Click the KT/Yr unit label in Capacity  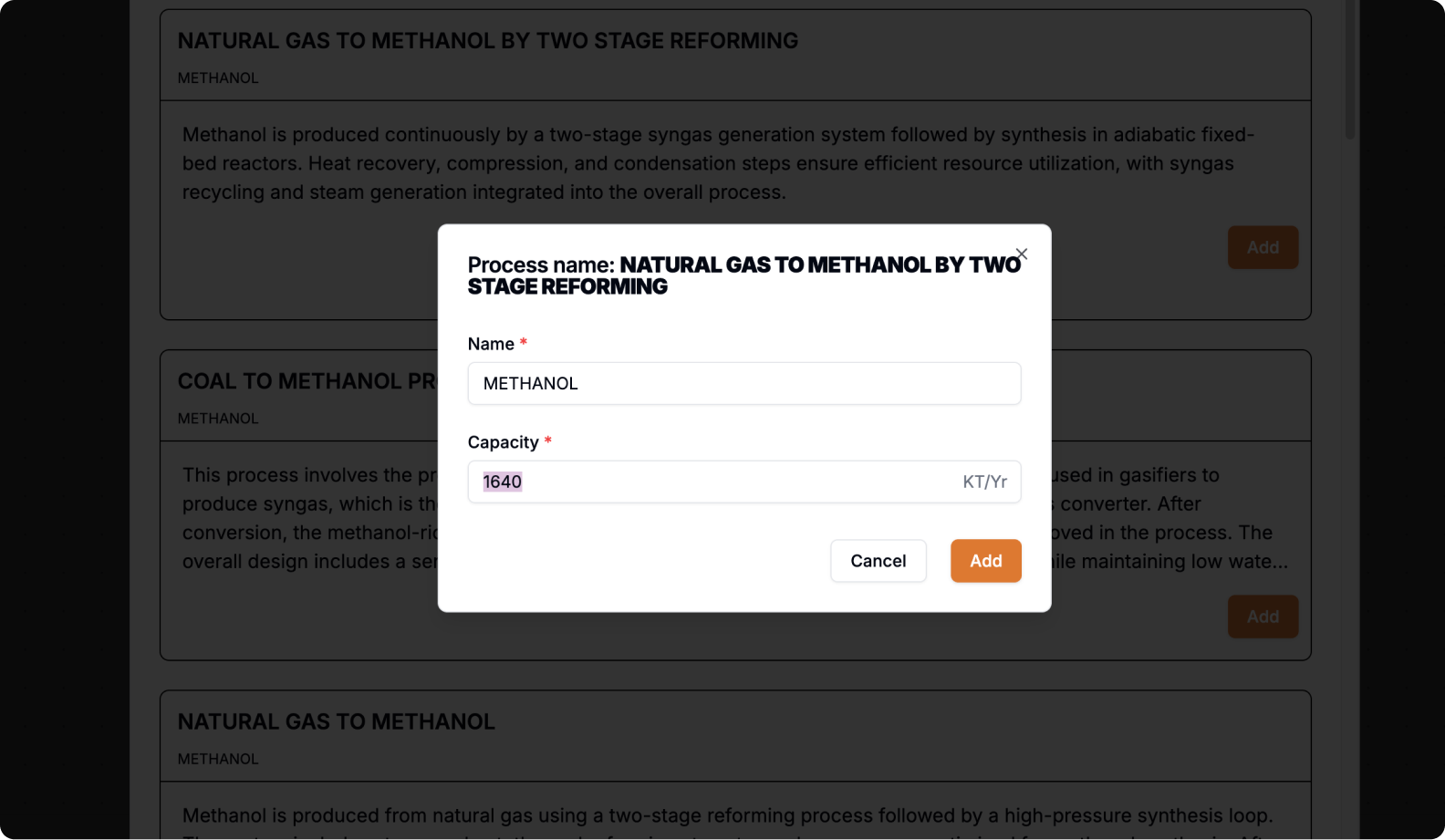[x=985, y=482]
